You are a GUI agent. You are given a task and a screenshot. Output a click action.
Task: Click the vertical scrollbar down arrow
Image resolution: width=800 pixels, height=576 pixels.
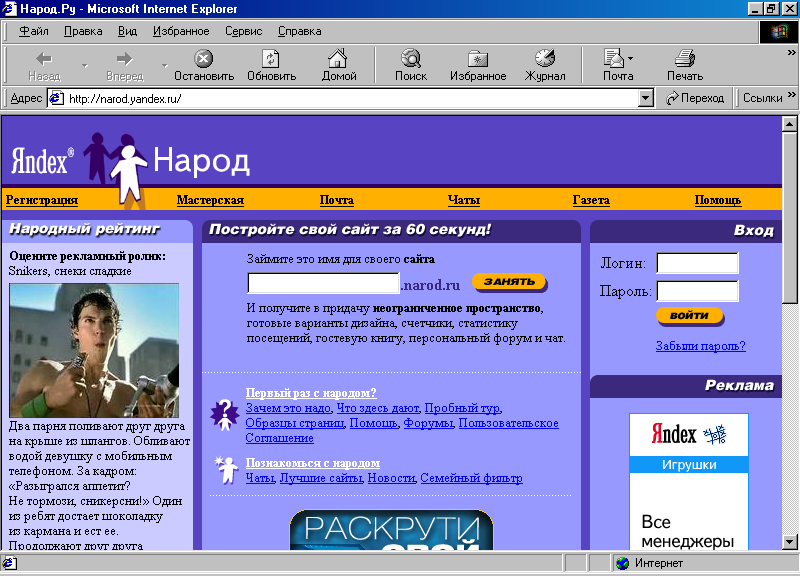tap(789, 542)
